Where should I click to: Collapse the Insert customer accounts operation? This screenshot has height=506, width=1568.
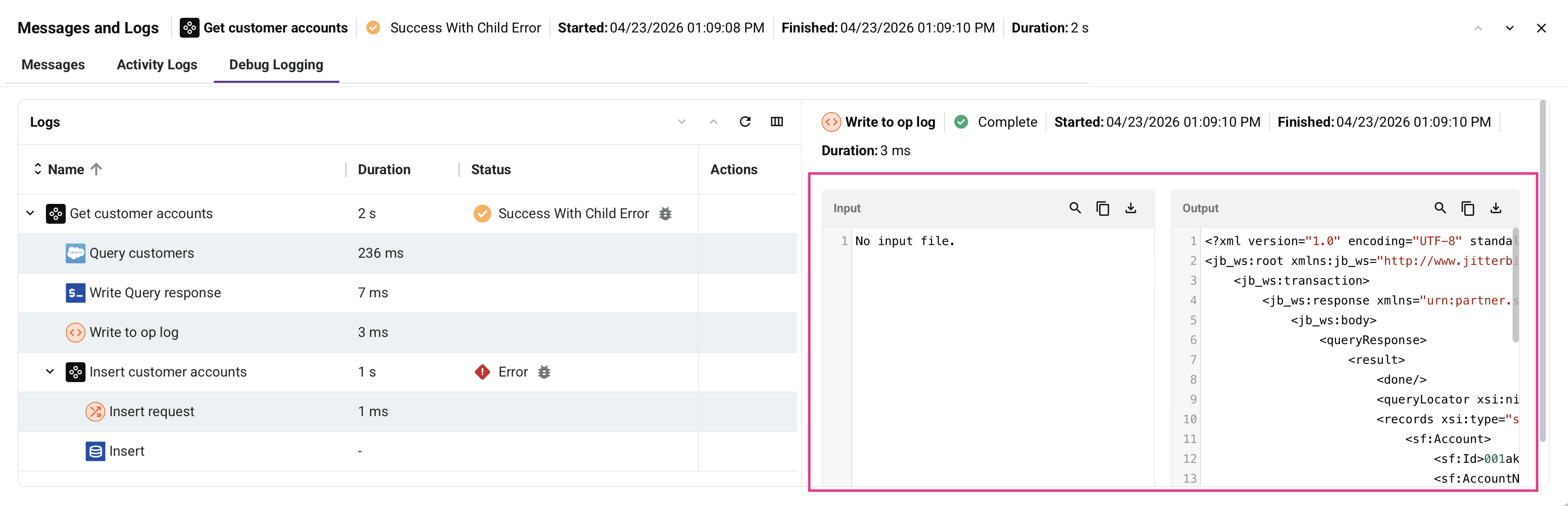pos(49,371)
